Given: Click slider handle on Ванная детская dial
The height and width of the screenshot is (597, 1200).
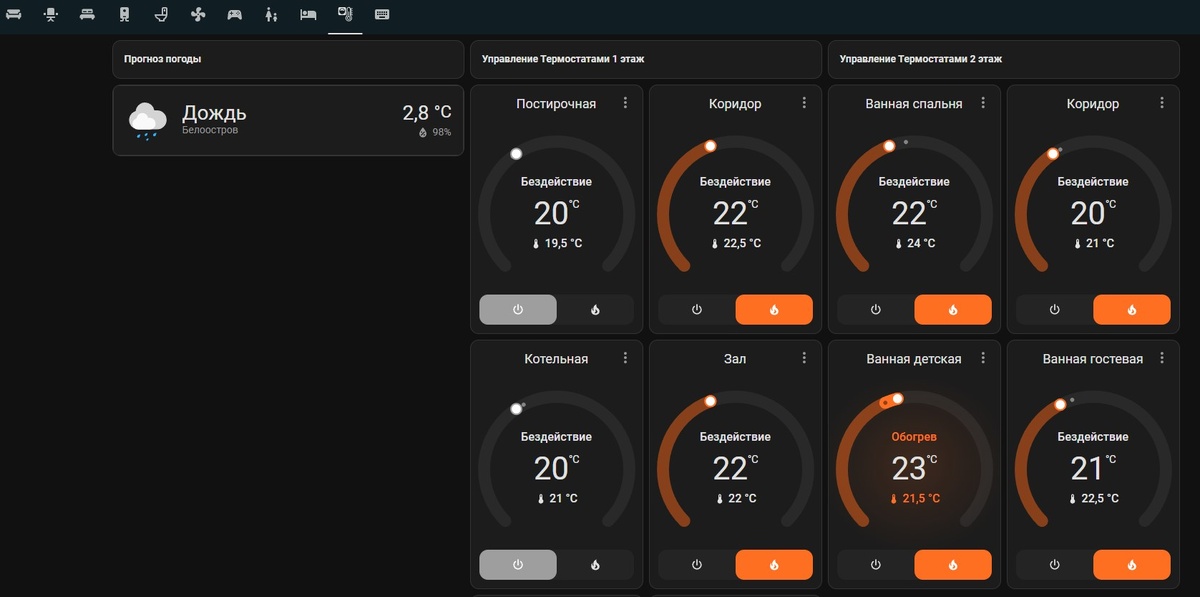Looking at the screenshot, I should click(x=897, y=399).
